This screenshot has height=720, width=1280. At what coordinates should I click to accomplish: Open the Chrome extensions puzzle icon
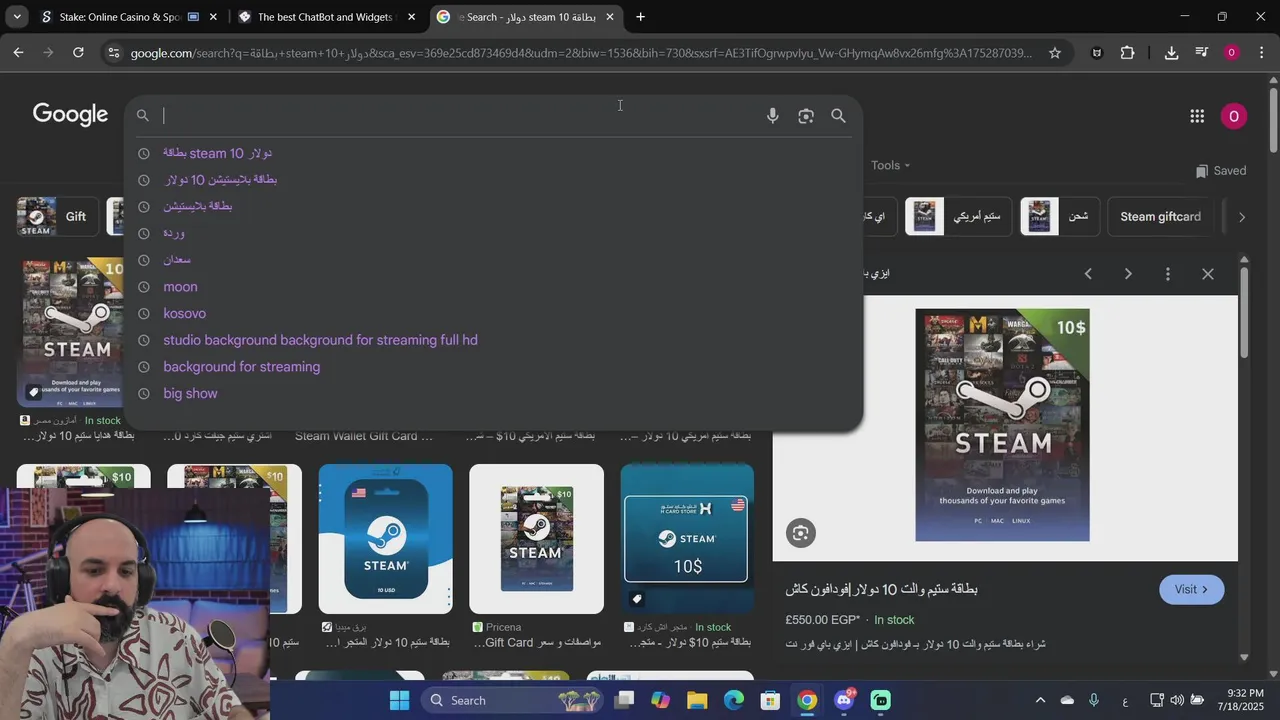[x=1128, y=53]
